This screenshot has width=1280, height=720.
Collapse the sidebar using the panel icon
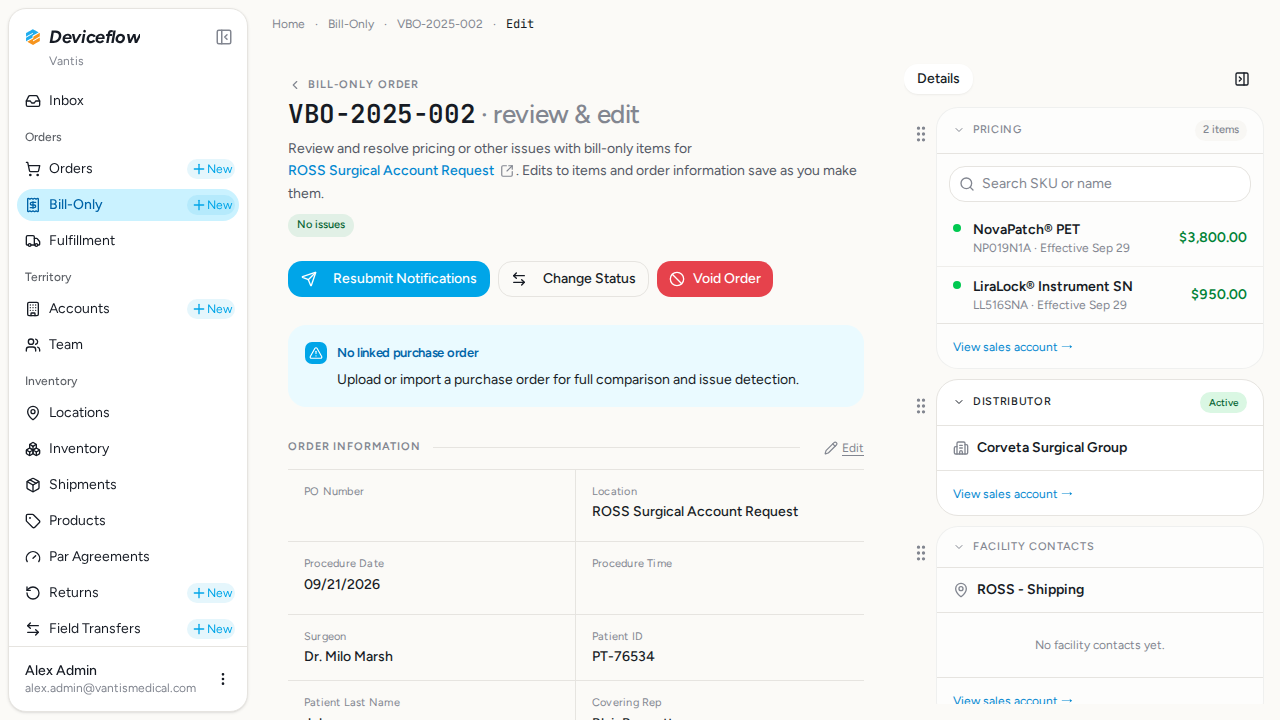[224, 37]
